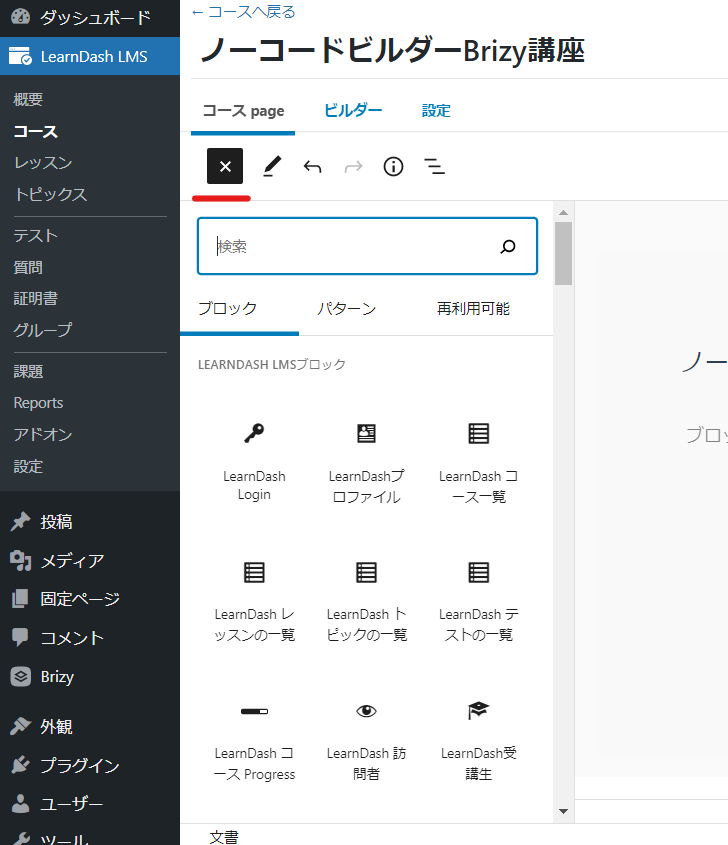Image resolution: width=728 pixels, height=845 pixels.
Task: Insert the LearnDash トピックの一覧 block
Action: pyautogui.click(x=366, y=601)
